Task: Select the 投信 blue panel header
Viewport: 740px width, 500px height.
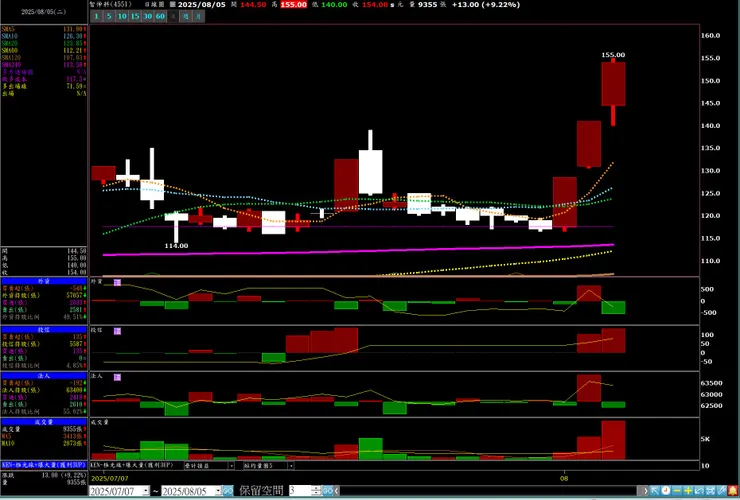Action: 44,330
